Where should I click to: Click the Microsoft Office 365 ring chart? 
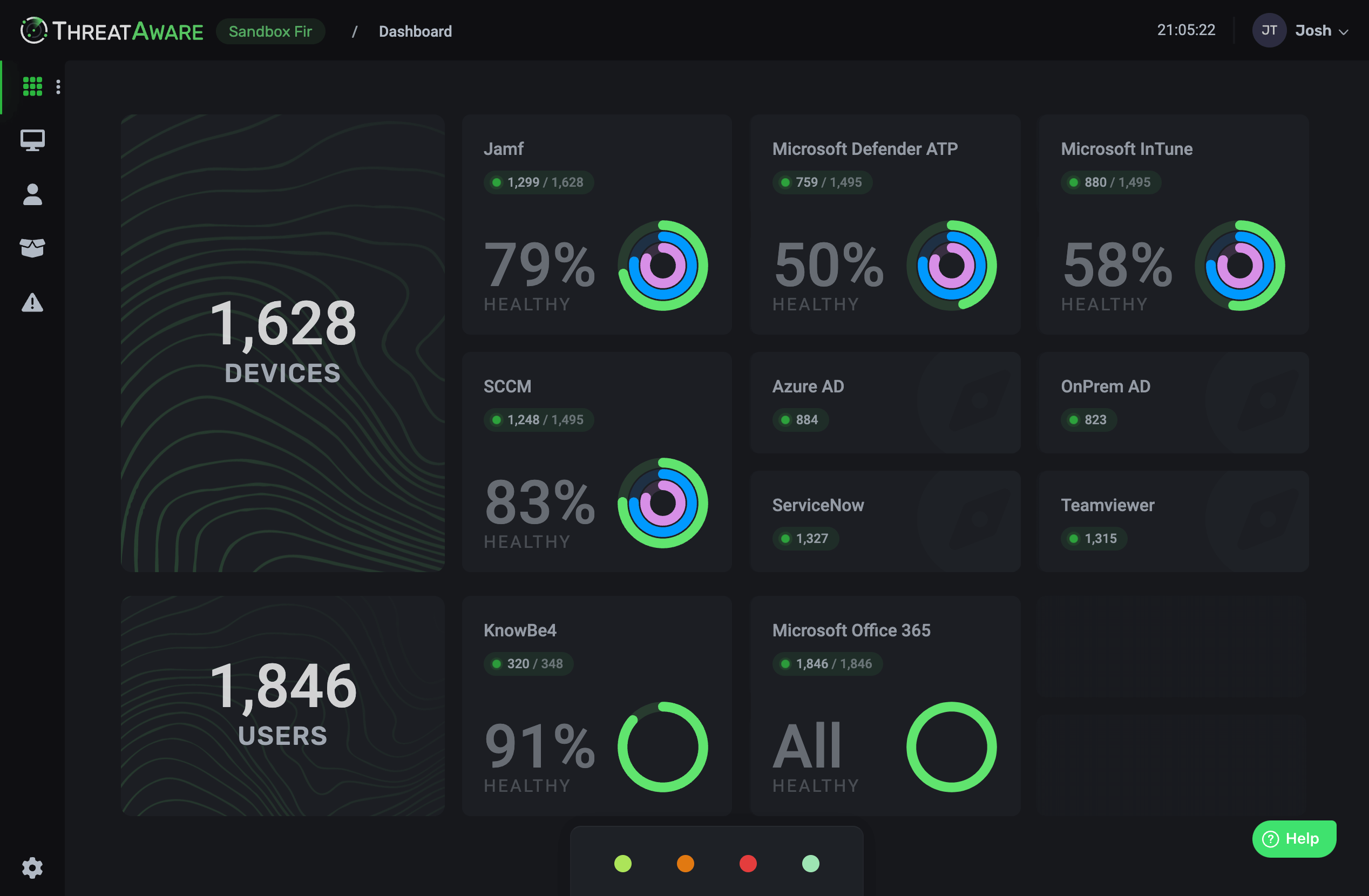(951, 747)
